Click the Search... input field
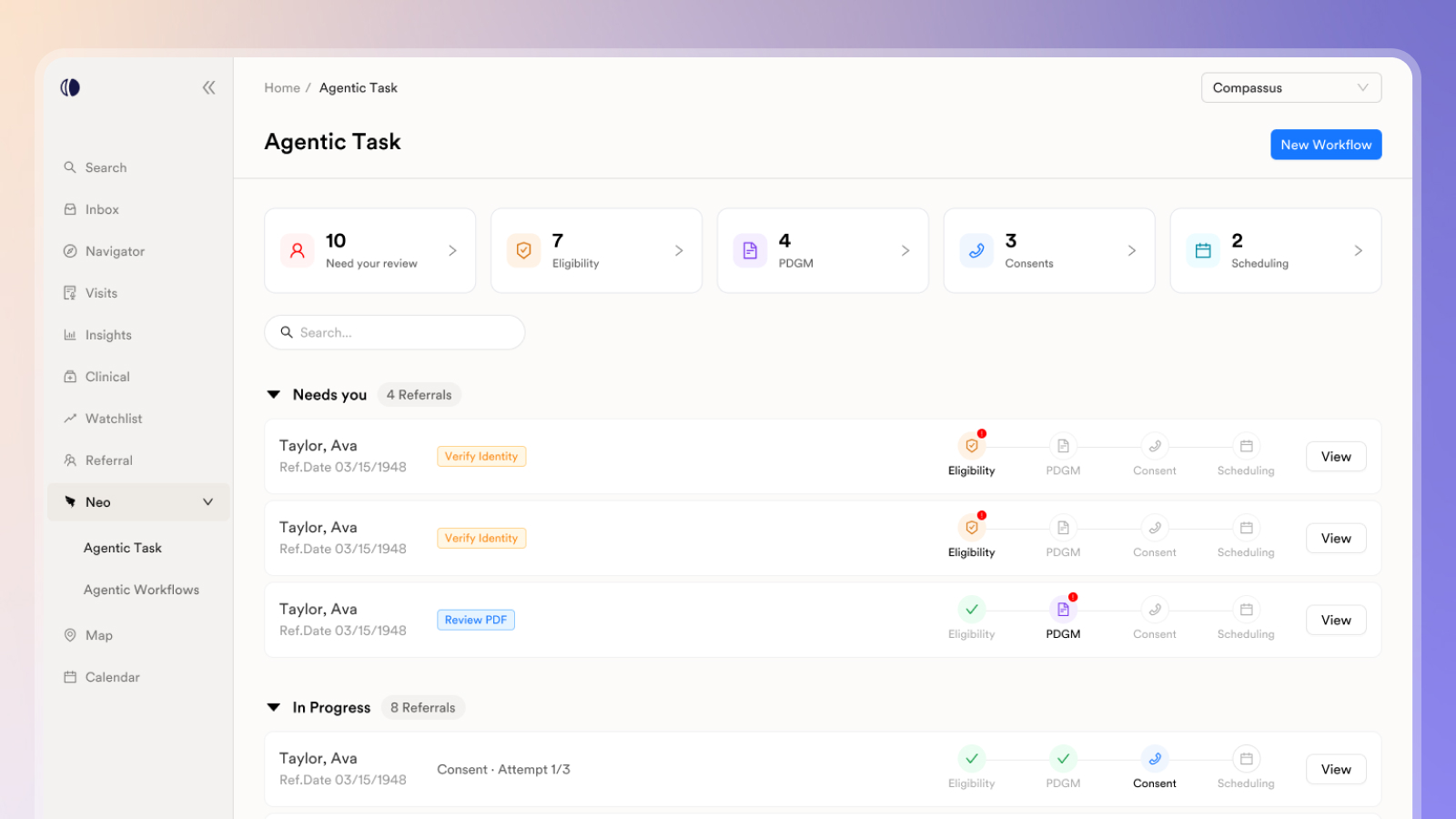Screen dimensions: 1456x819 [x=395, y=332]
